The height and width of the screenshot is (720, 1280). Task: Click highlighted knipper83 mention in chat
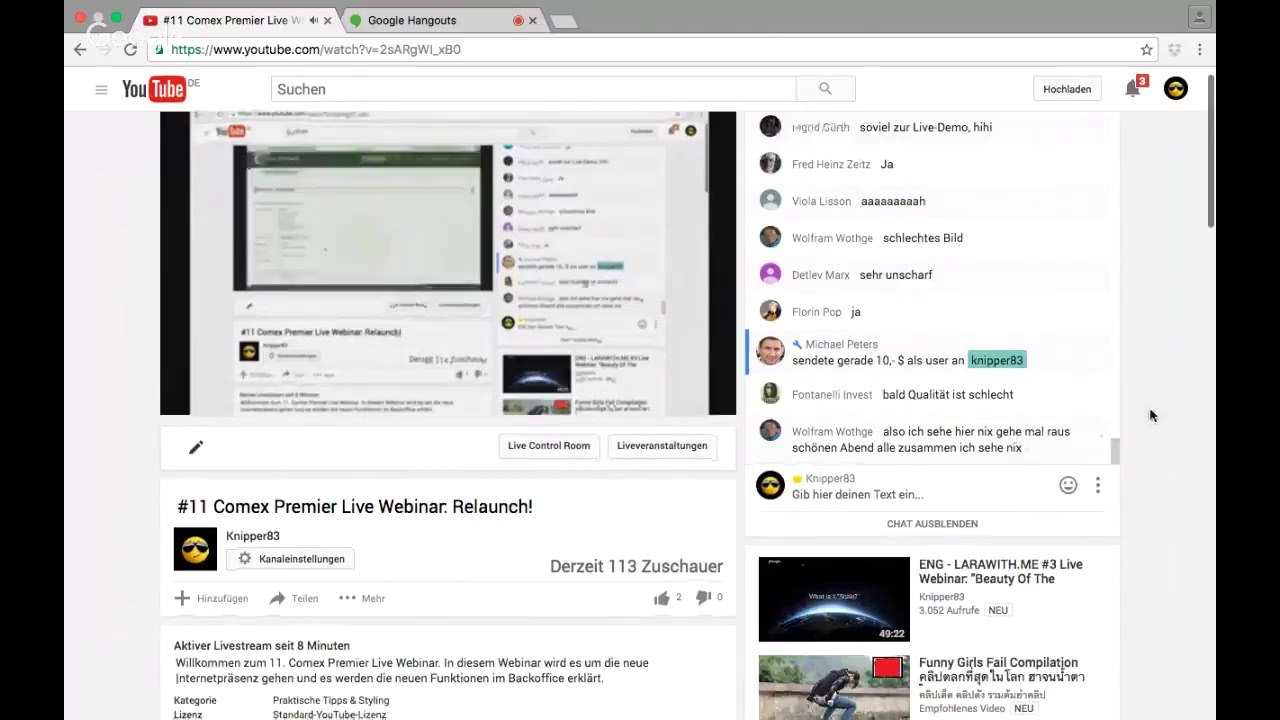pos(997,360)
